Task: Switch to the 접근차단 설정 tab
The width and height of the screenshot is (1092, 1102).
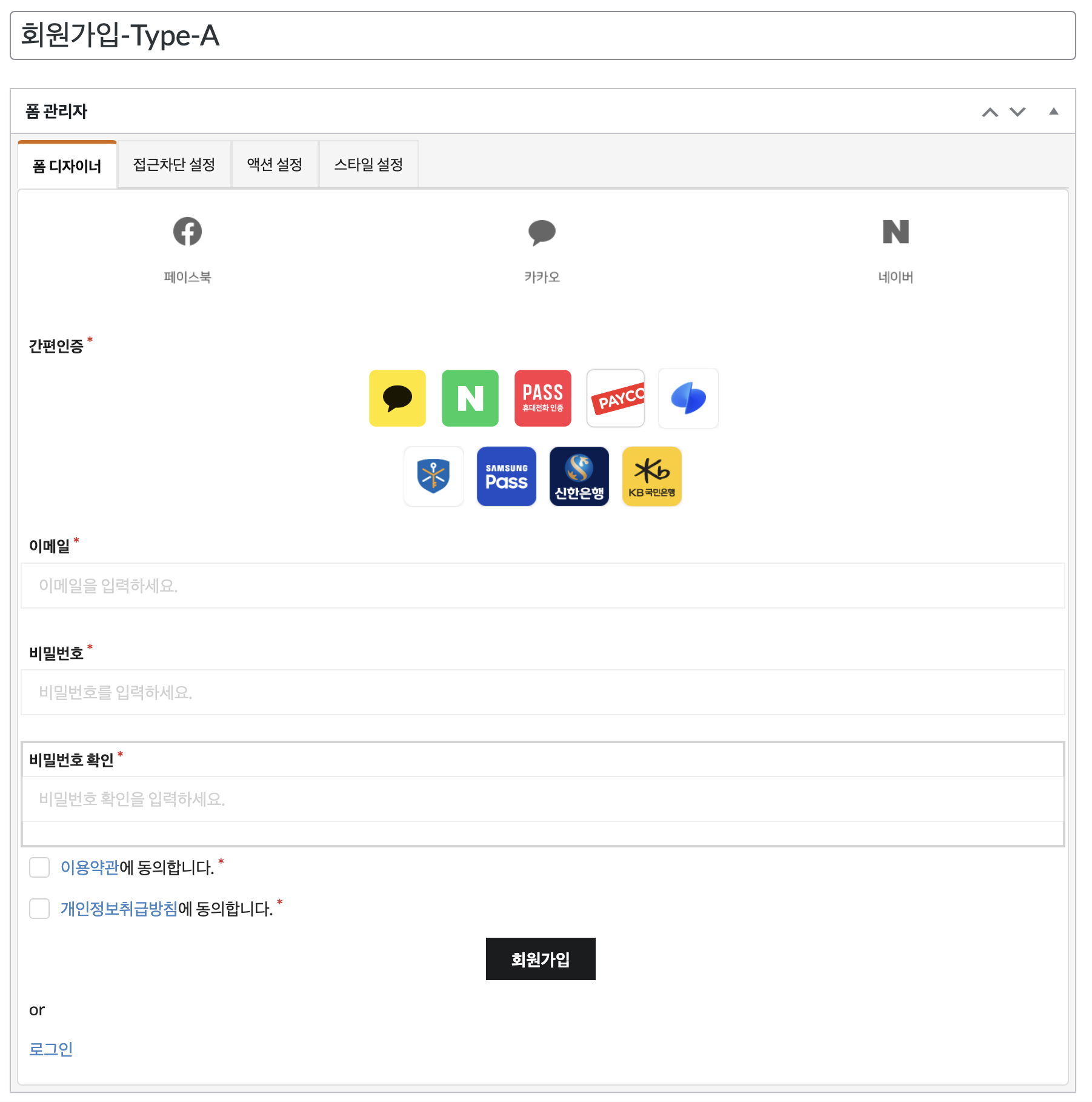Action: pyautogui.click(x=174, y=165)
